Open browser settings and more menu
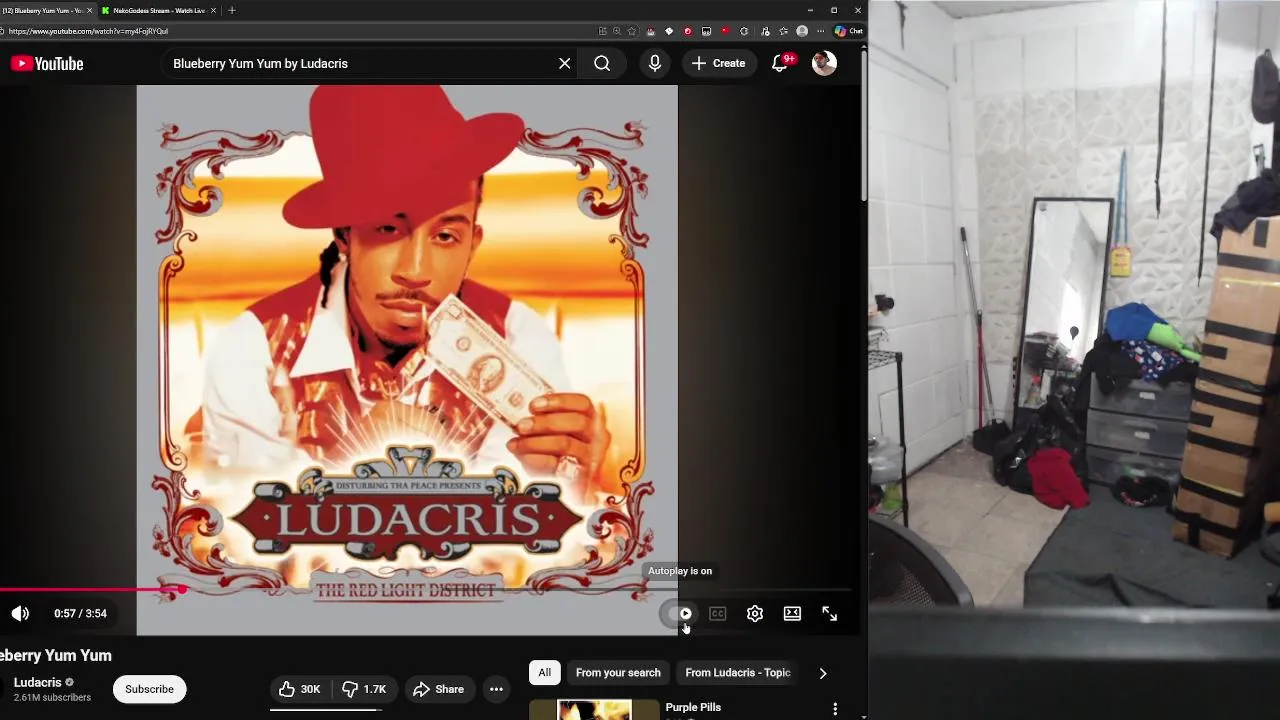 pyautogui.click(x=821, y=31)
